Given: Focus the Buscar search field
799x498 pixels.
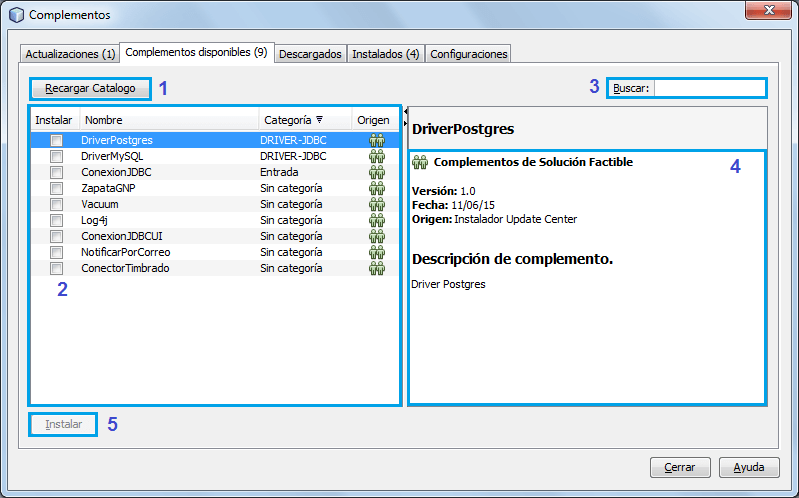Looking at the screenshot, I should pos(708,88).
